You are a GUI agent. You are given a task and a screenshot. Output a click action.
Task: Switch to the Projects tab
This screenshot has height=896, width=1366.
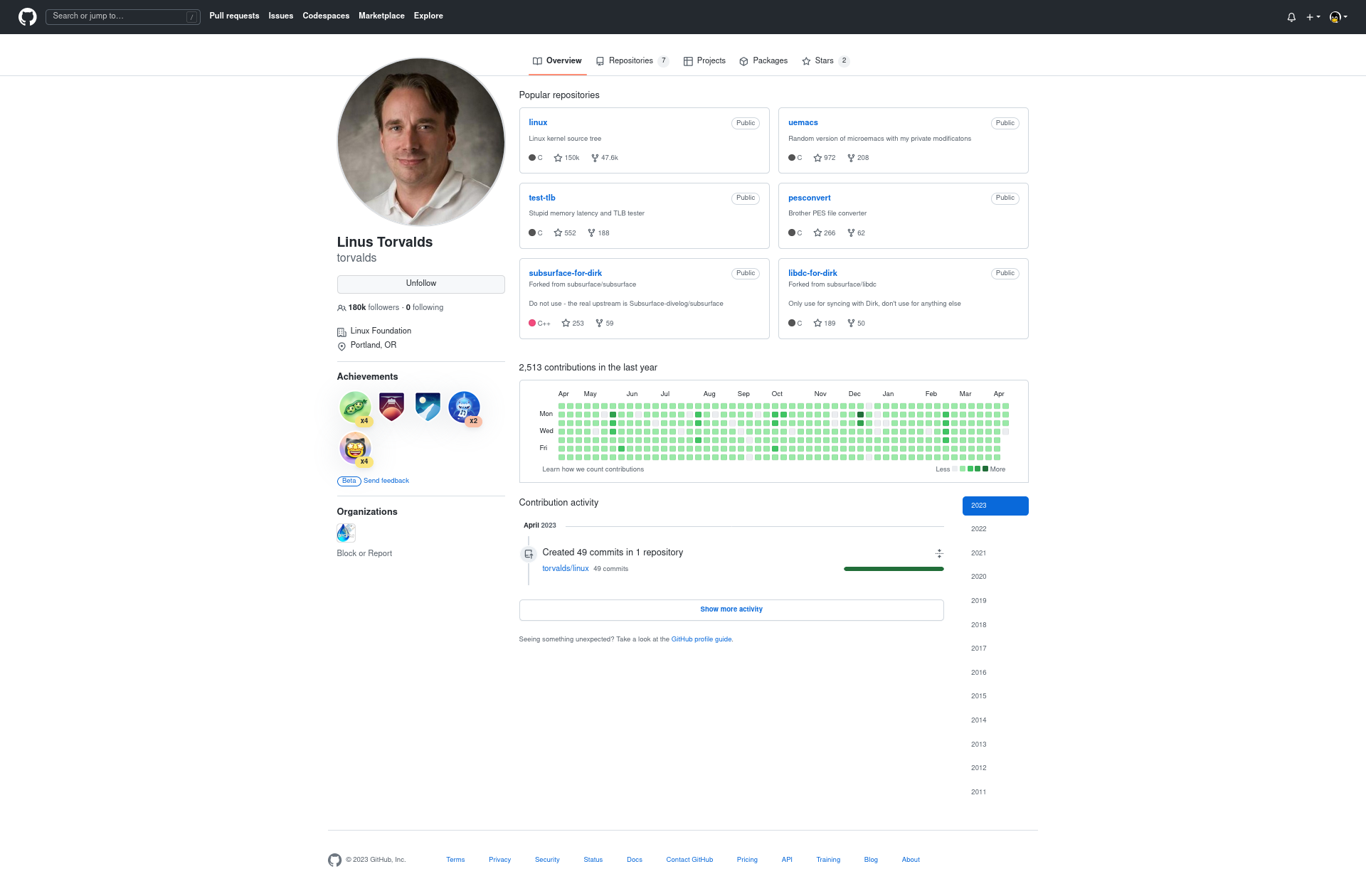(704, 61)
